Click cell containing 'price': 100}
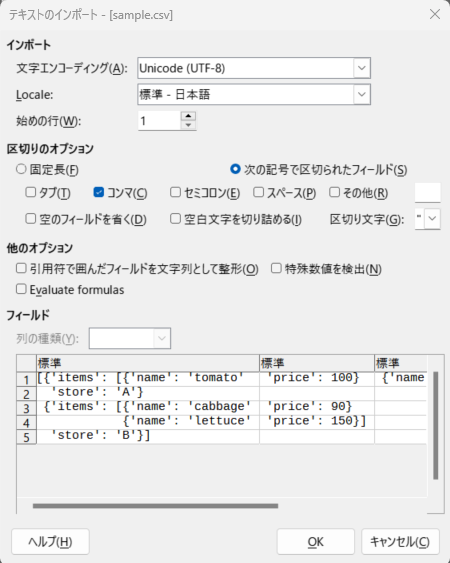450x563 pixels. (x=317, y=378)
